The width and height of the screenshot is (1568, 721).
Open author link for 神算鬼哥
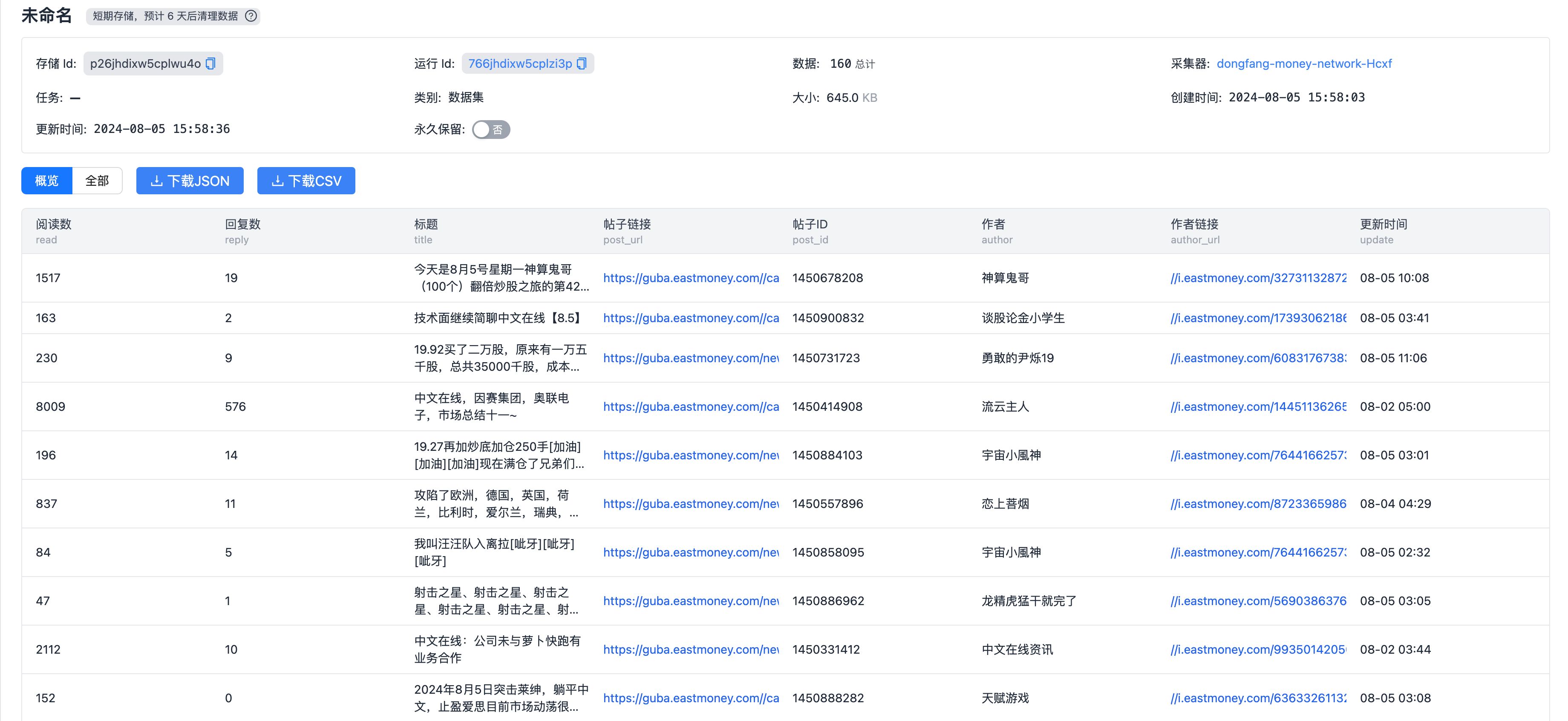(1258, 278)
